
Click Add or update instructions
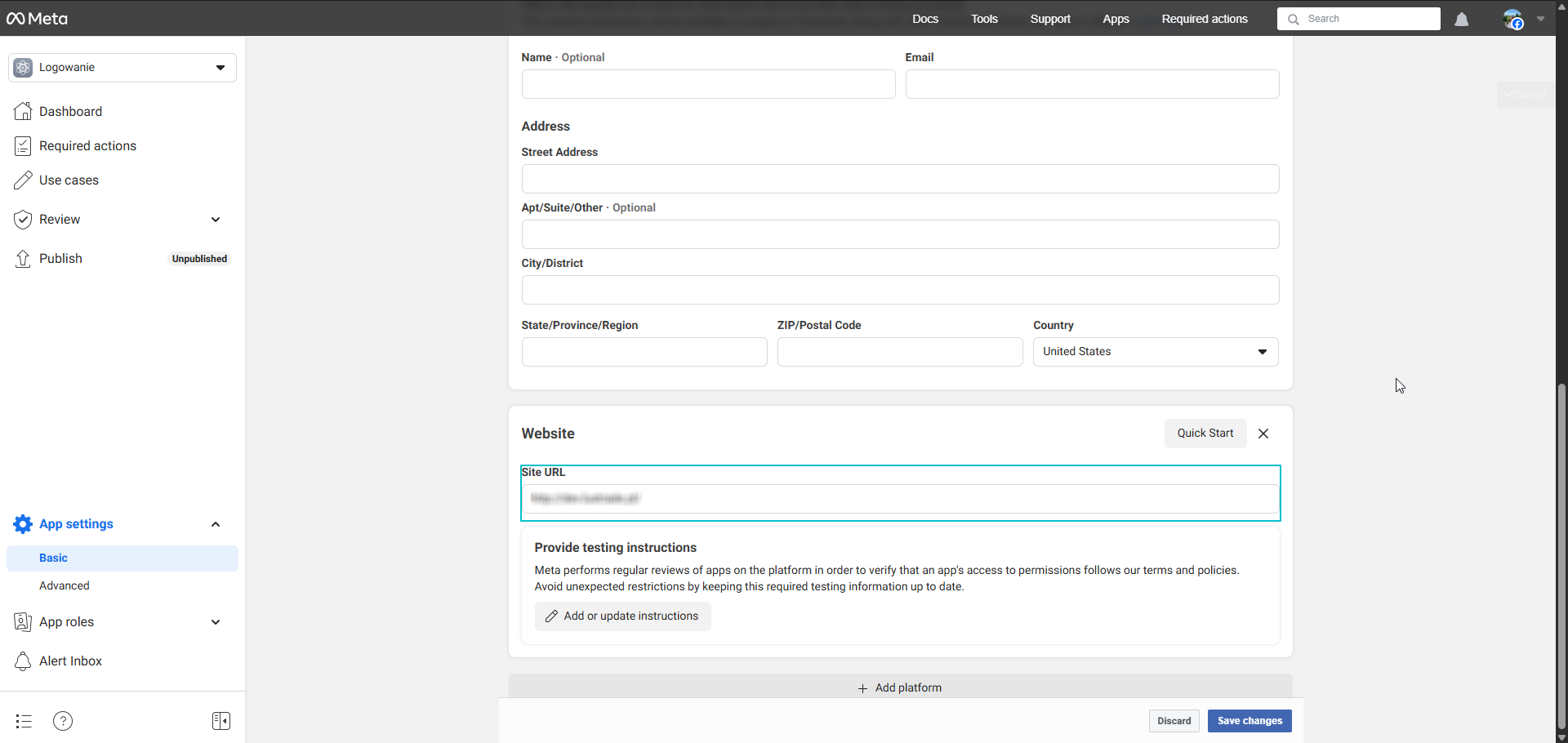click(622, 616)
